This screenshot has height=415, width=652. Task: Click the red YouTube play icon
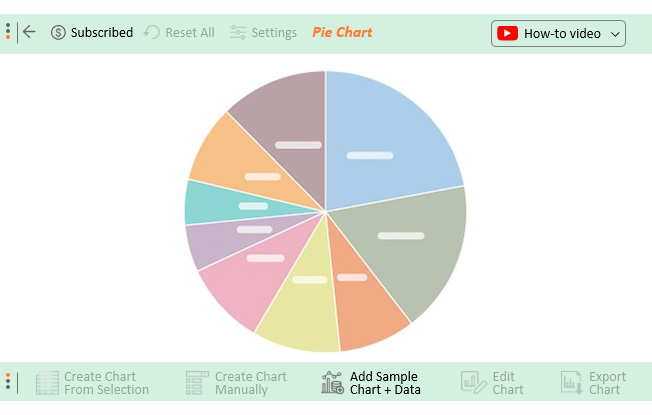coord(507,33)
